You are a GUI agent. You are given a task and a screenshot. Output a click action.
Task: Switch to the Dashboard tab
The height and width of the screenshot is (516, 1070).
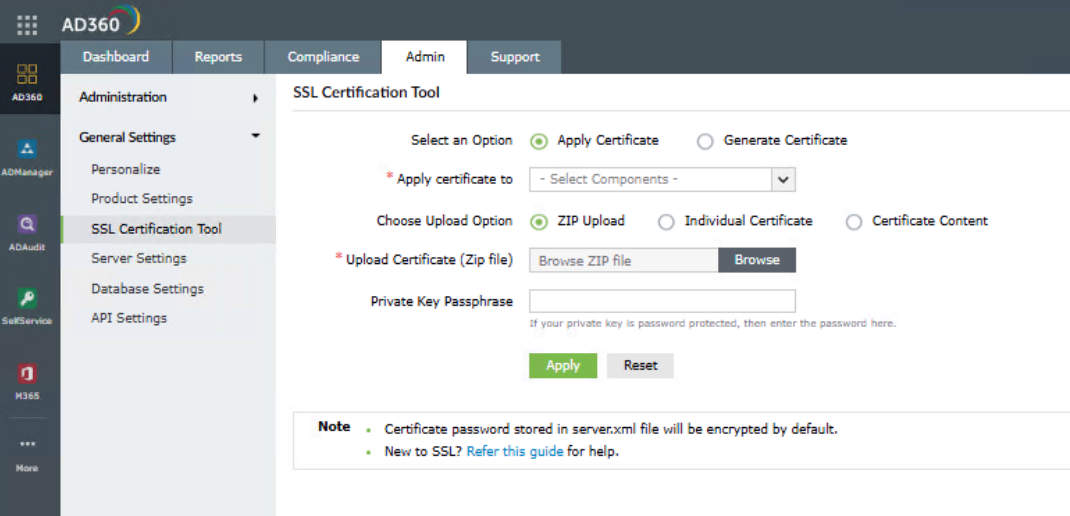click(x=116, y=57)
